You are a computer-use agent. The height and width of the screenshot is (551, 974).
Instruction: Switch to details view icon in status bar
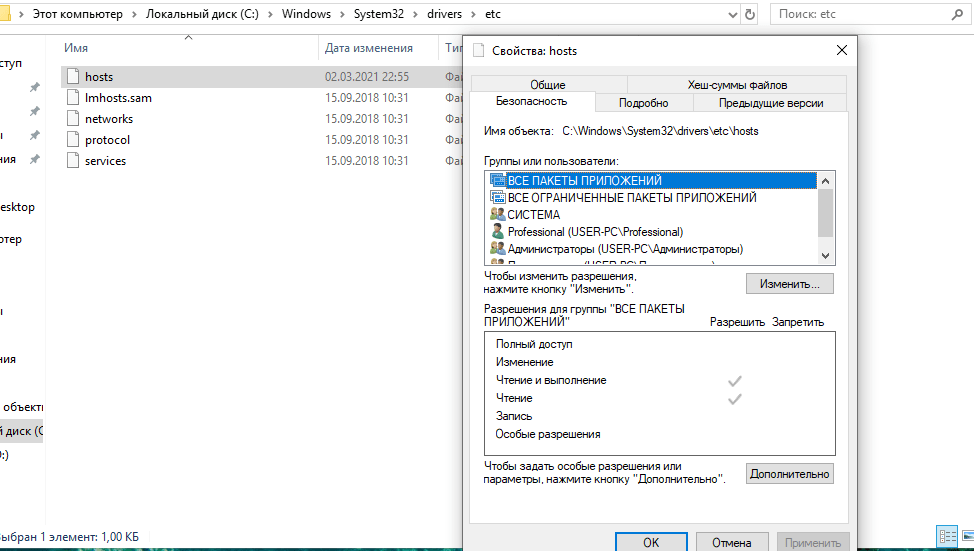(947, 536)
